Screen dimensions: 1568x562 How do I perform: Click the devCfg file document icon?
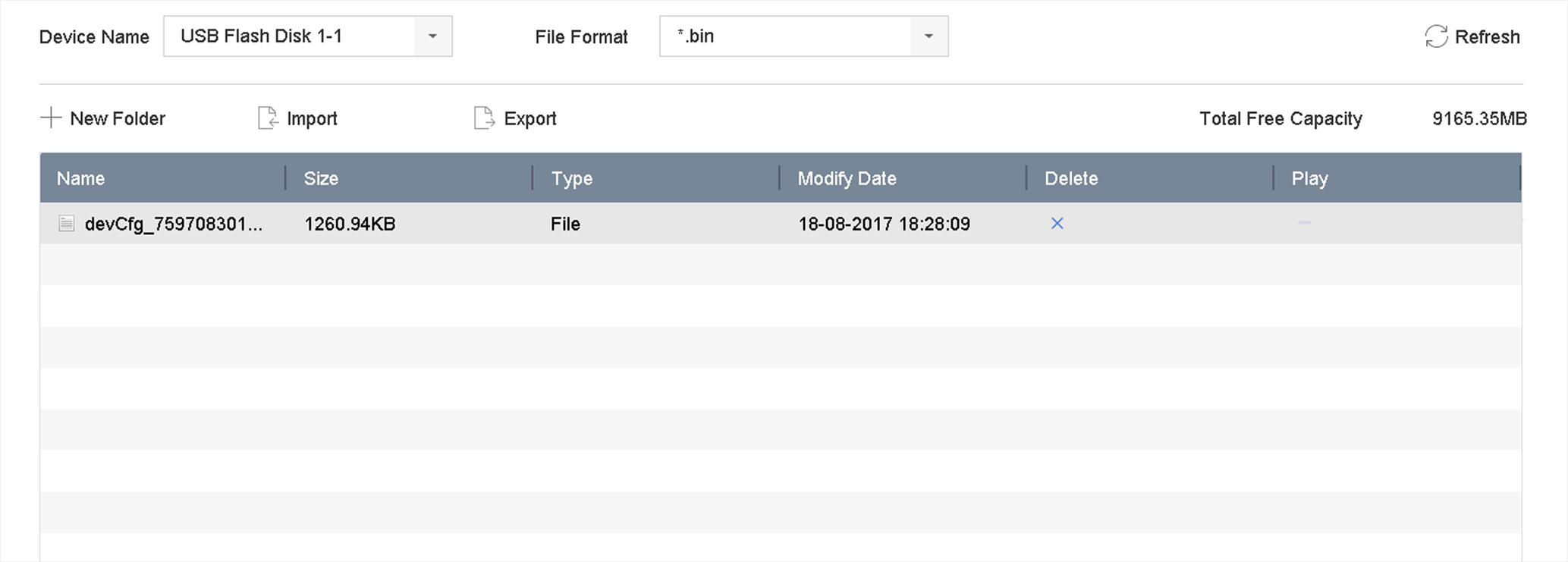67,224
